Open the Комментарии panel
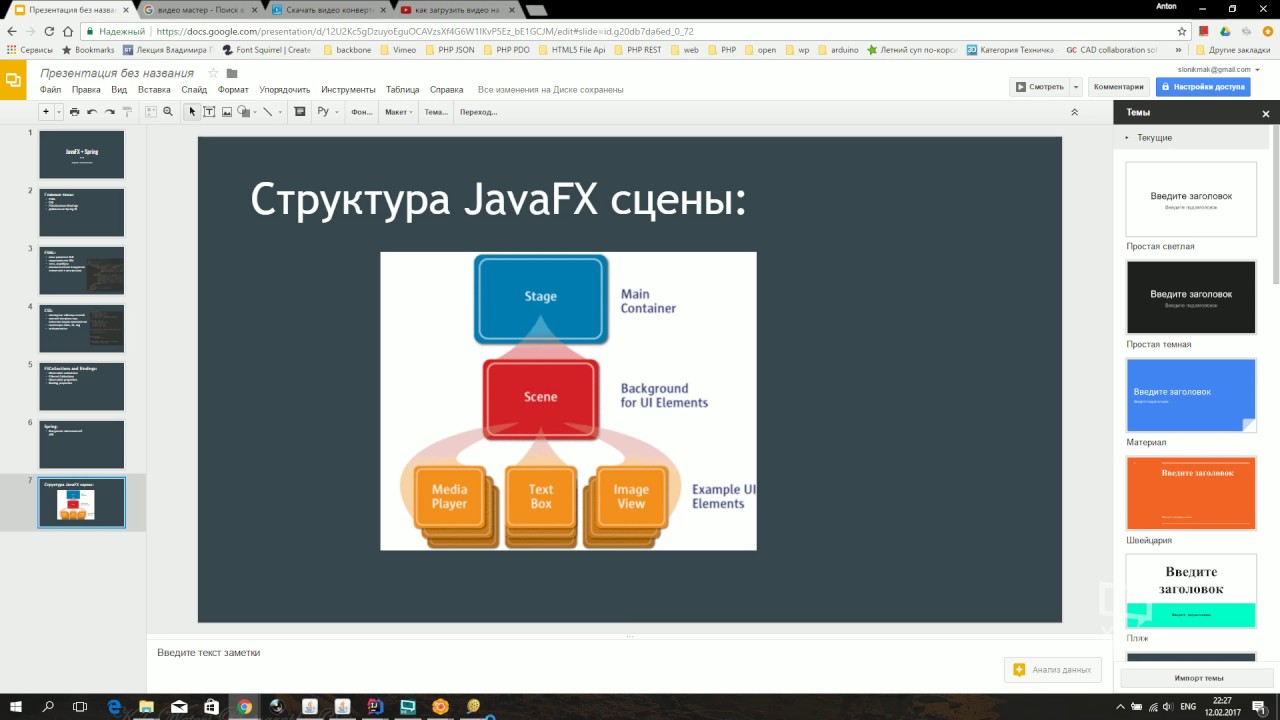This screenshot has width=1280, height=720. pos(1118,87)
